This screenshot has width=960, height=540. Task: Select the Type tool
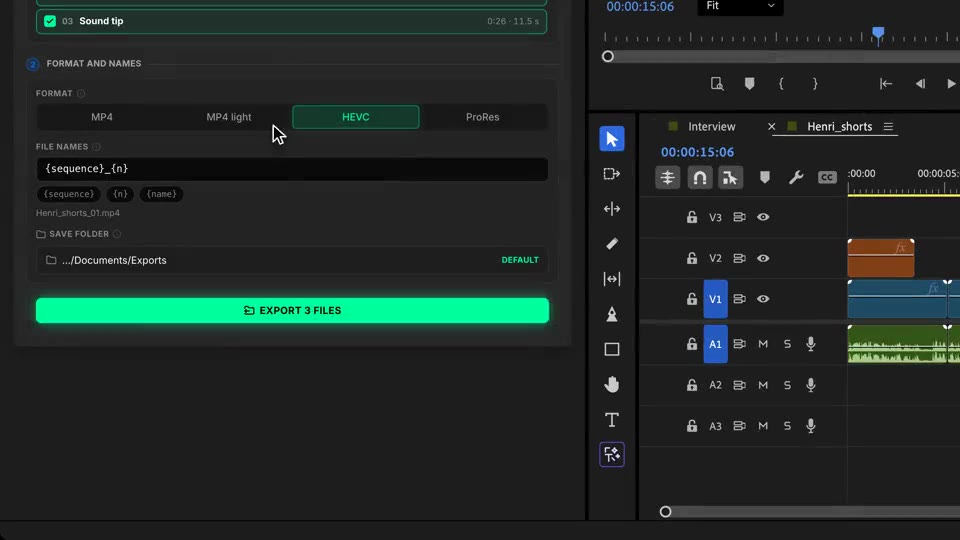click(612, 419)
